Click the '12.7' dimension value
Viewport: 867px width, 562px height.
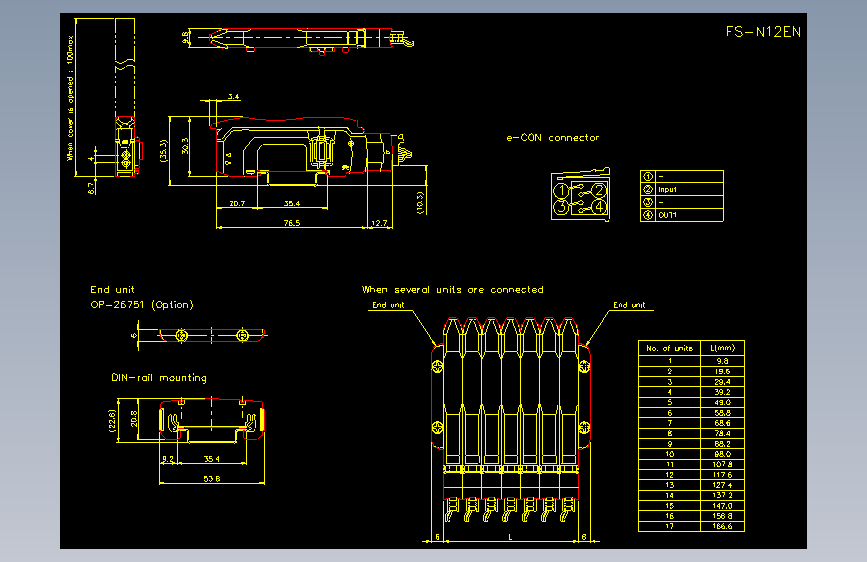[x=379, y=223]
